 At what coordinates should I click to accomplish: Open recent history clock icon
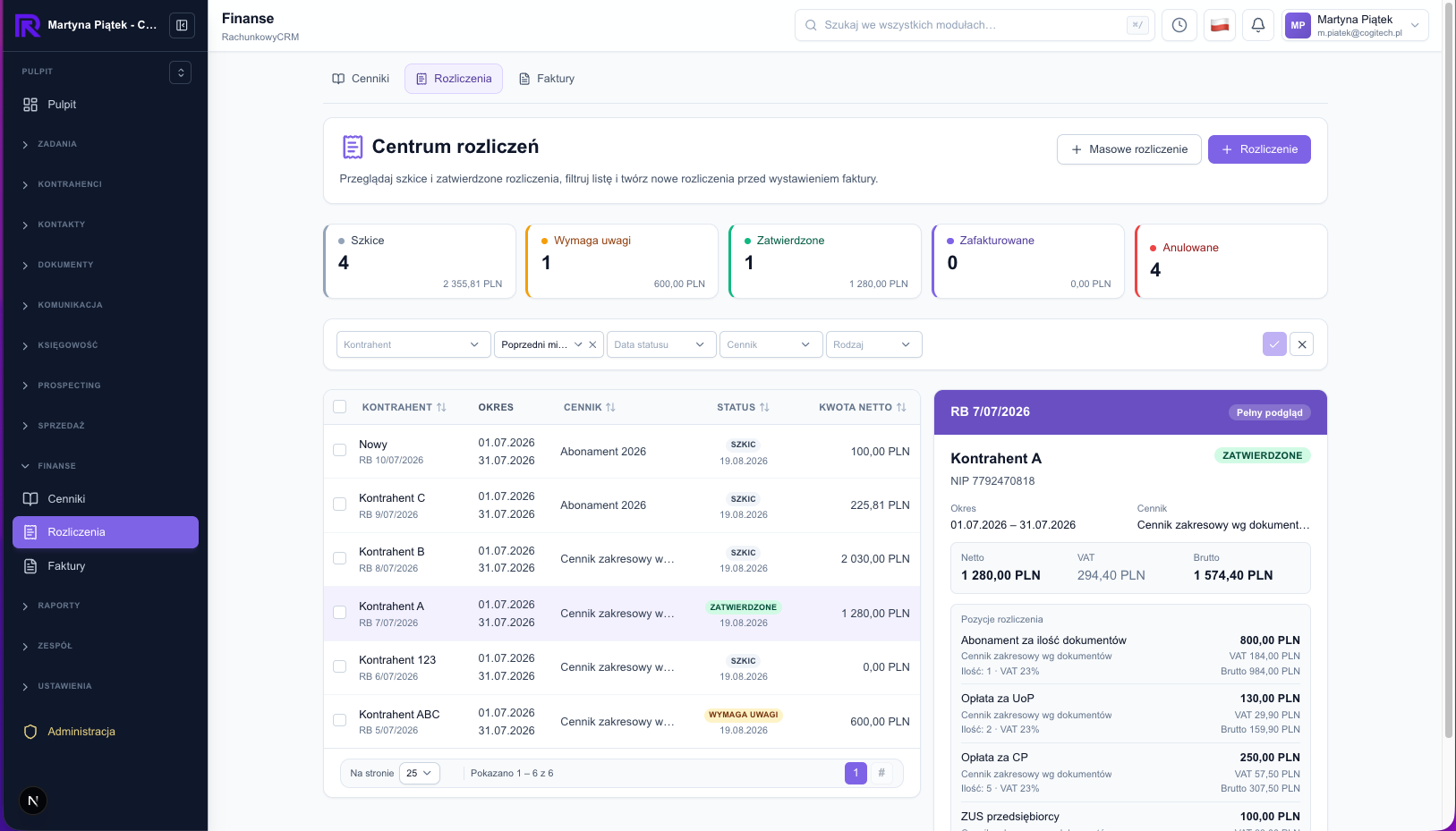point(1179,25)
